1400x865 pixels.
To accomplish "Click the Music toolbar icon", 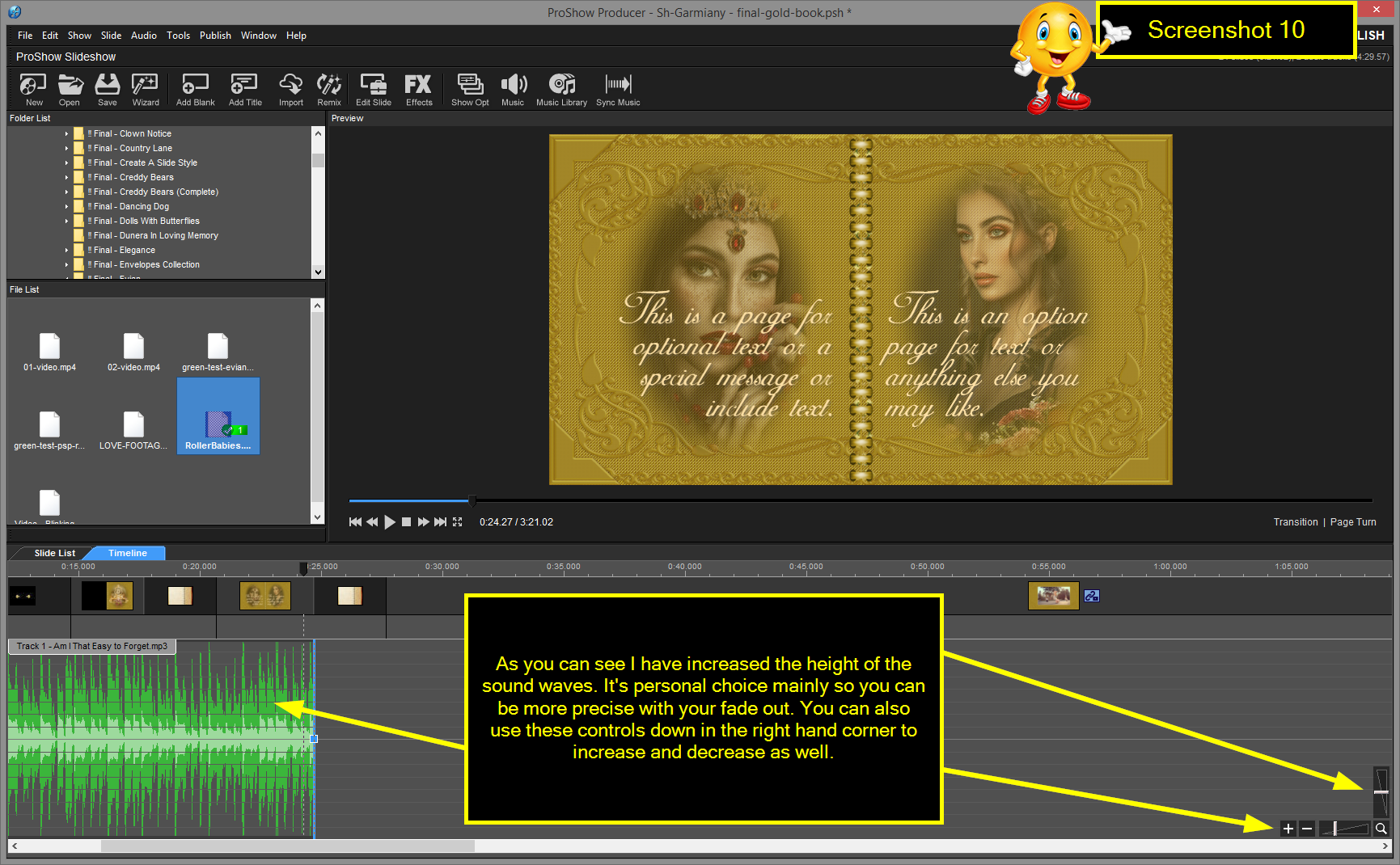I will (513, 89).
